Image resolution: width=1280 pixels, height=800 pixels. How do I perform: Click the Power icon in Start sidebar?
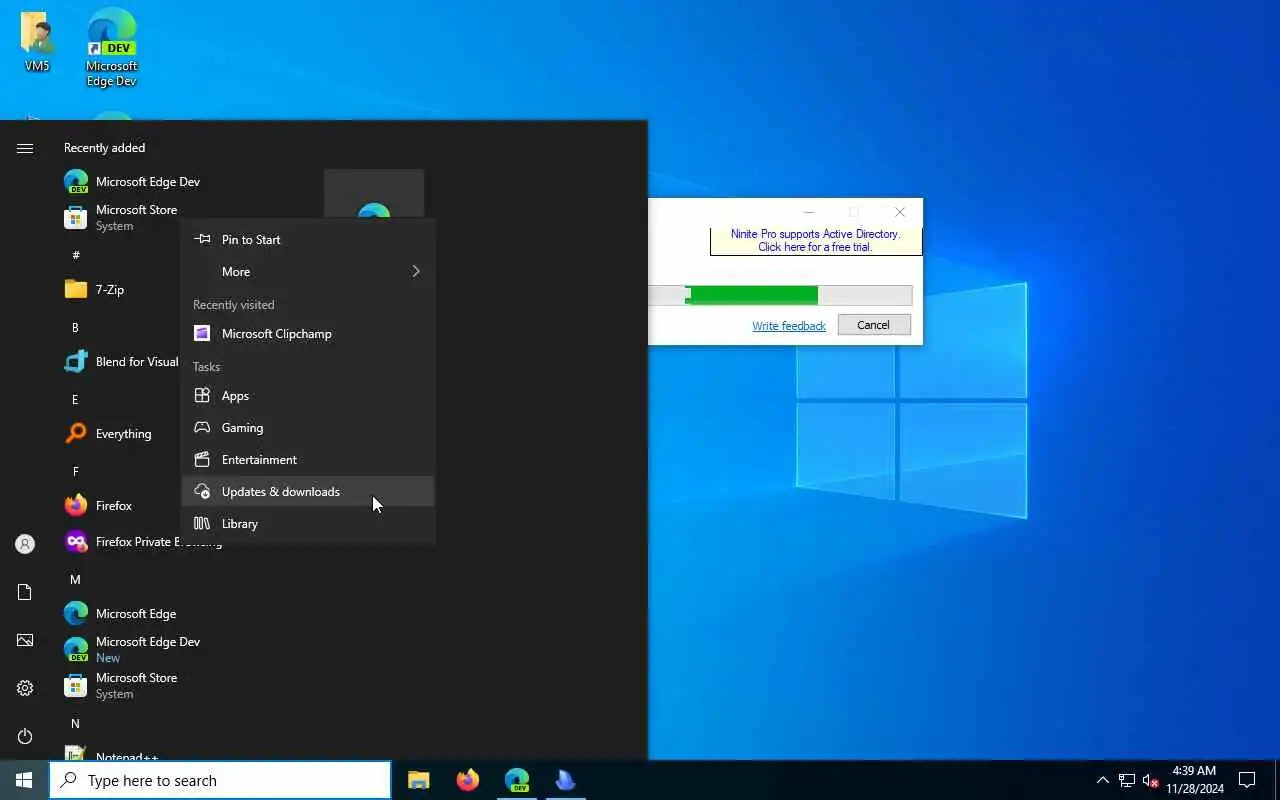[25, 736]
